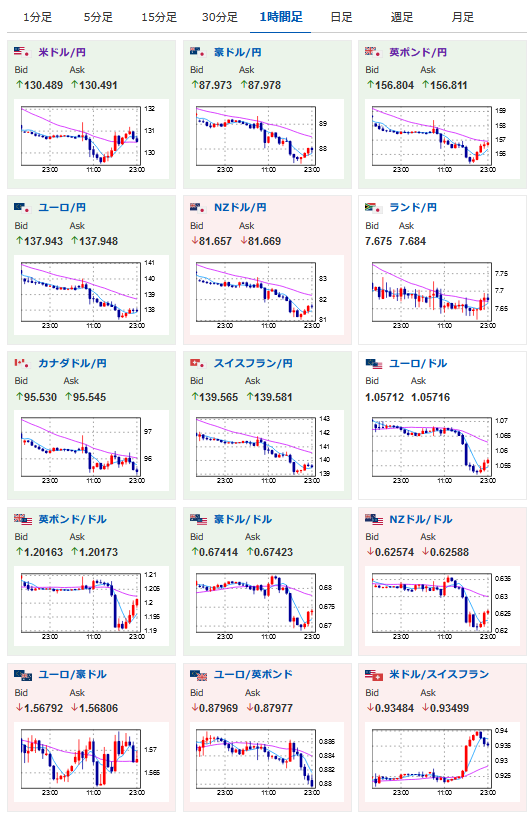
Task: Click the UK-Japan flag icon beside 英ポンド/円
Action: pyautogui.click(x=373, y=51)
